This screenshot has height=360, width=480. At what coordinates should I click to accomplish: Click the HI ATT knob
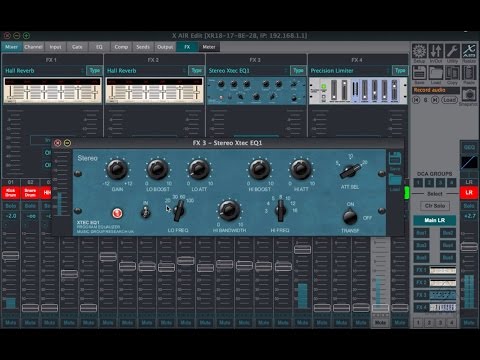pos(301,169)
